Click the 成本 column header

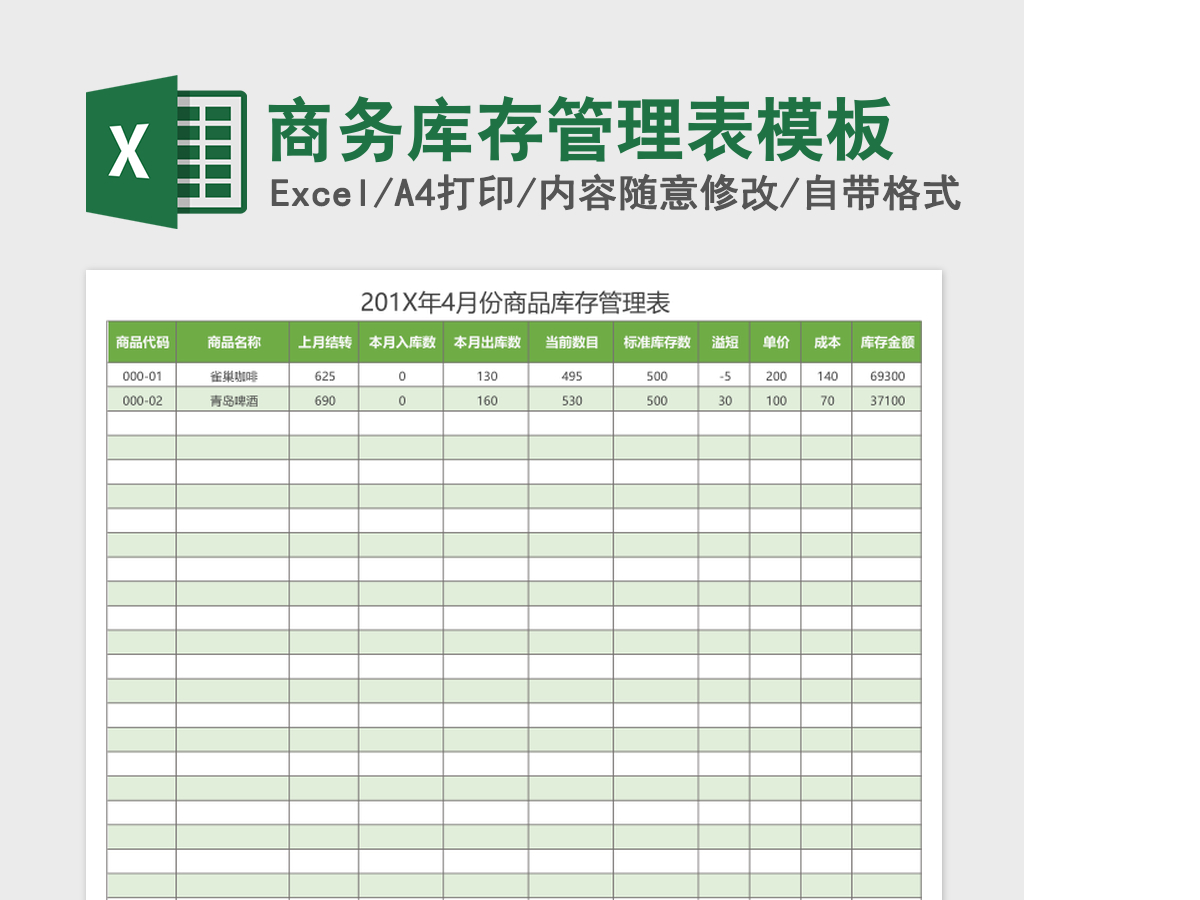pyautogui.click(x=827, y=342)
